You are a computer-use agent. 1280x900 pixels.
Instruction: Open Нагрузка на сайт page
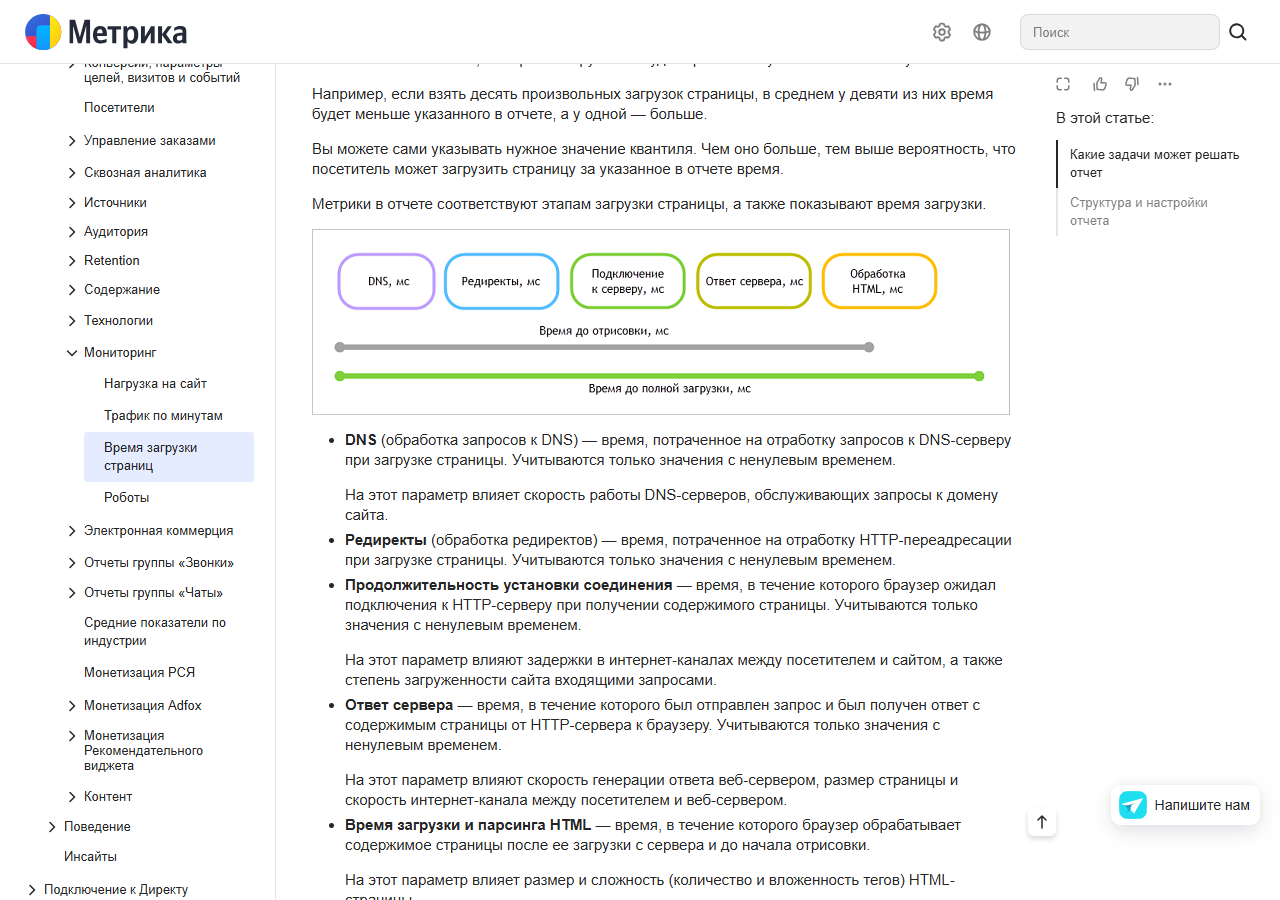tap(155, 384)
